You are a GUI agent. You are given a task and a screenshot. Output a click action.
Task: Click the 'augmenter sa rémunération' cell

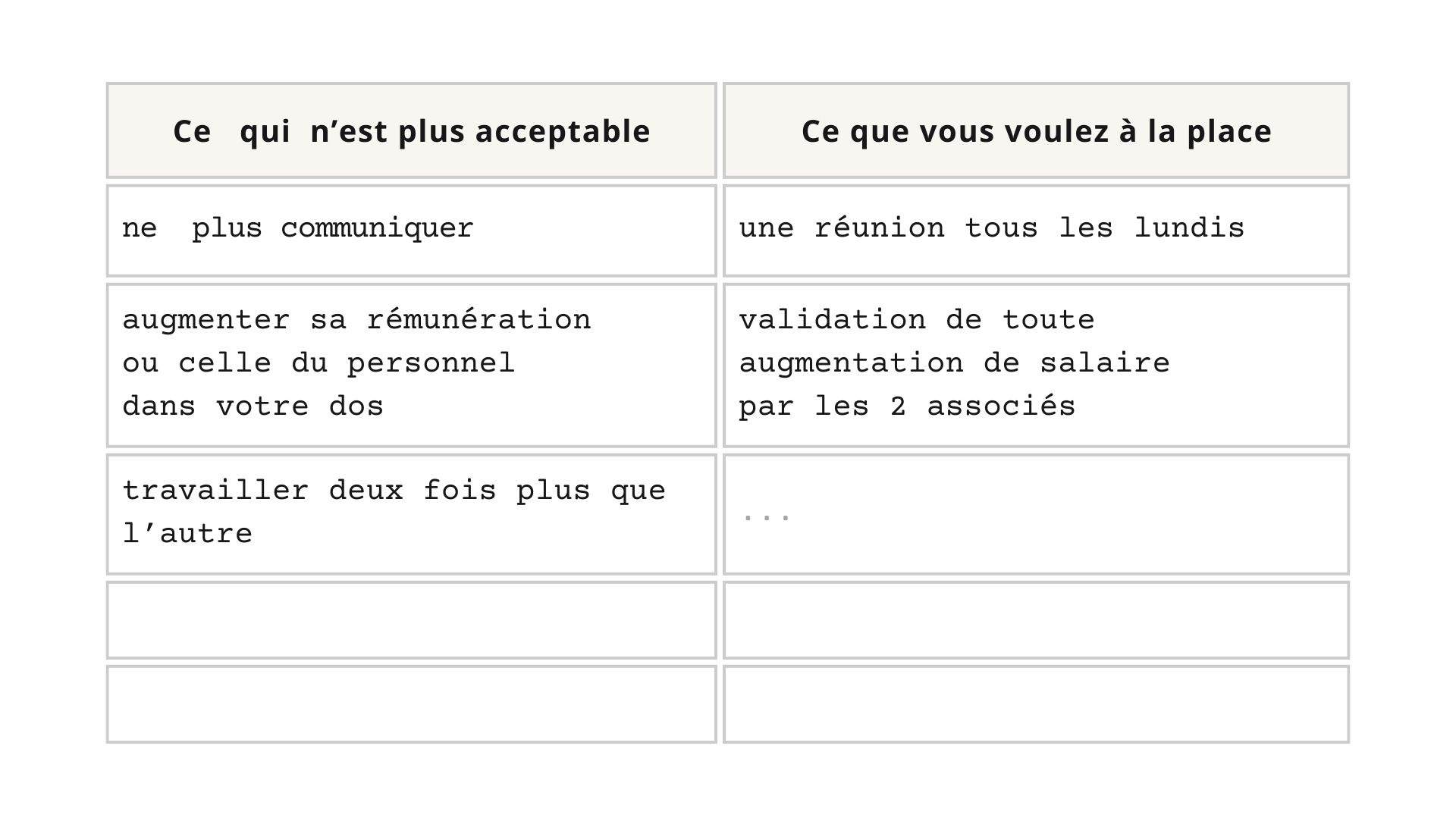[x=412, y=366]
